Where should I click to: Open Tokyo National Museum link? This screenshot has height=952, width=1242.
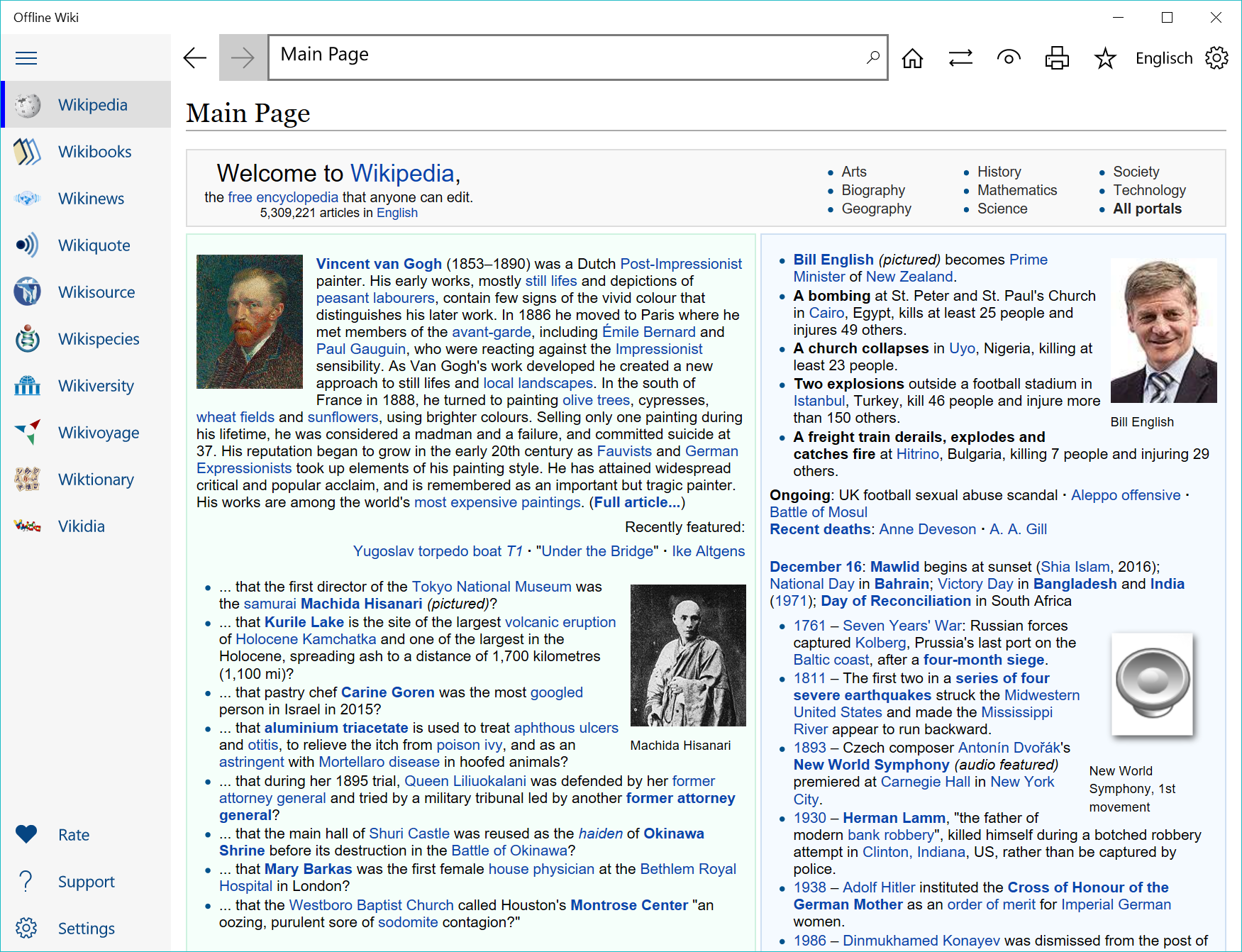tap(492, 587)
